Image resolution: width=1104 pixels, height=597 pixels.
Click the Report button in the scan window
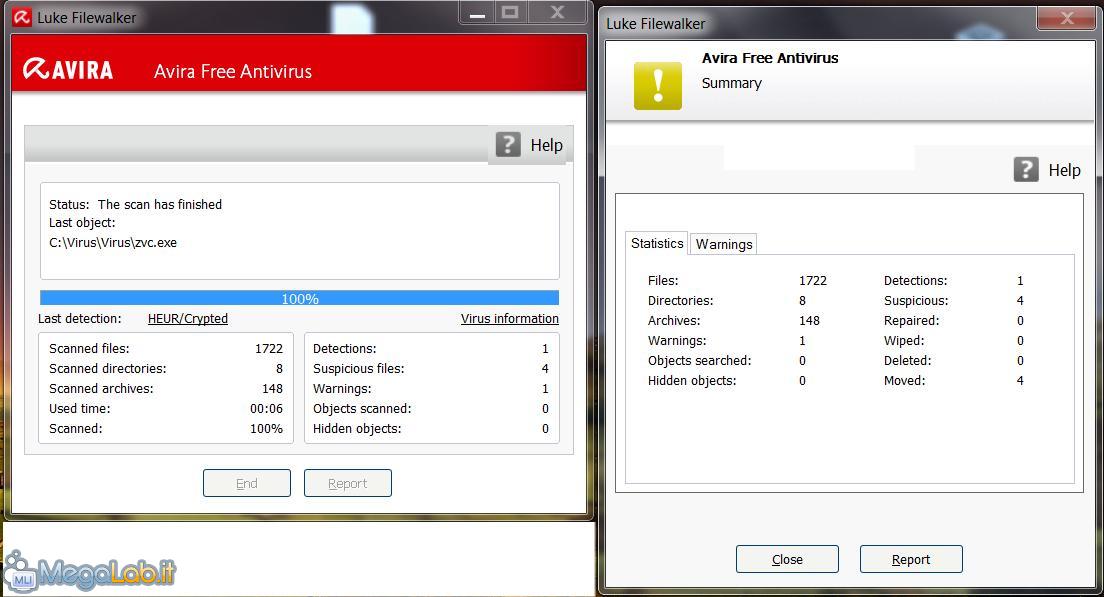(348, 483)
